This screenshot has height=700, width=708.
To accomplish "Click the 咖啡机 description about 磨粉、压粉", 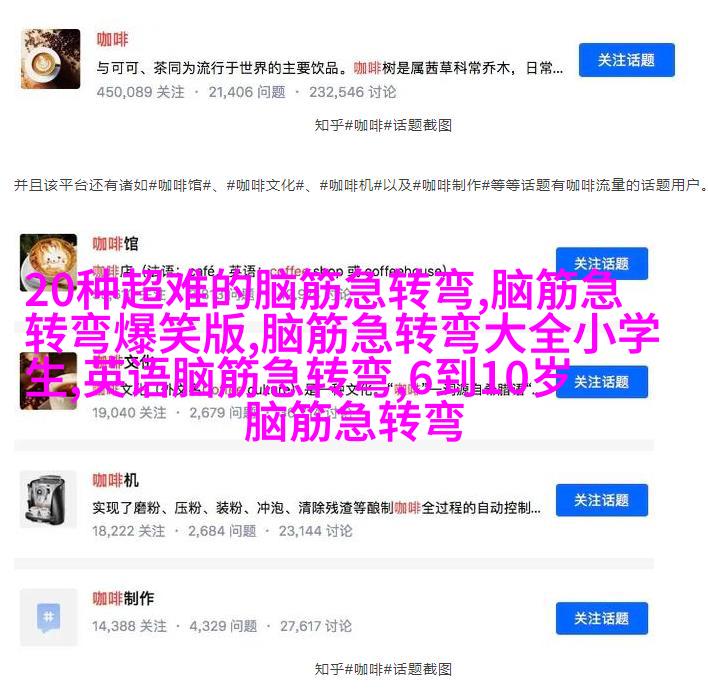I will (317, 508).
